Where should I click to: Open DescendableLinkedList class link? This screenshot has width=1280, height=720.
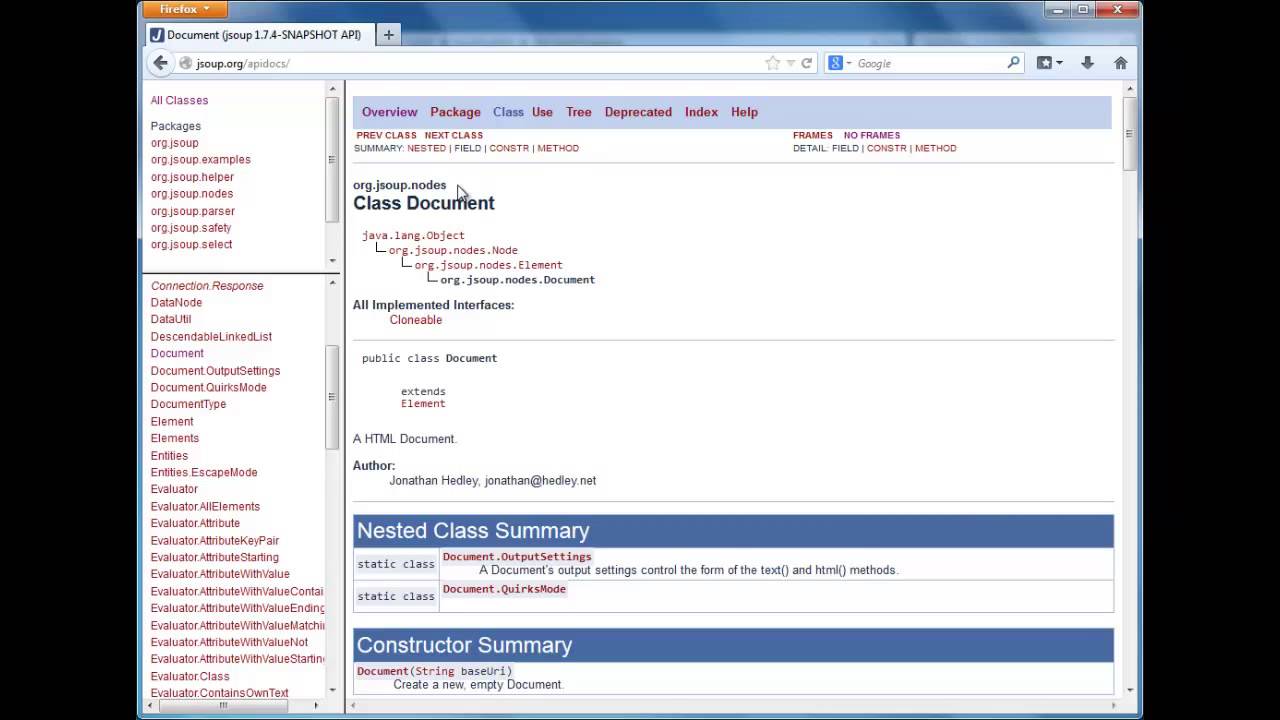click(211, 337)
